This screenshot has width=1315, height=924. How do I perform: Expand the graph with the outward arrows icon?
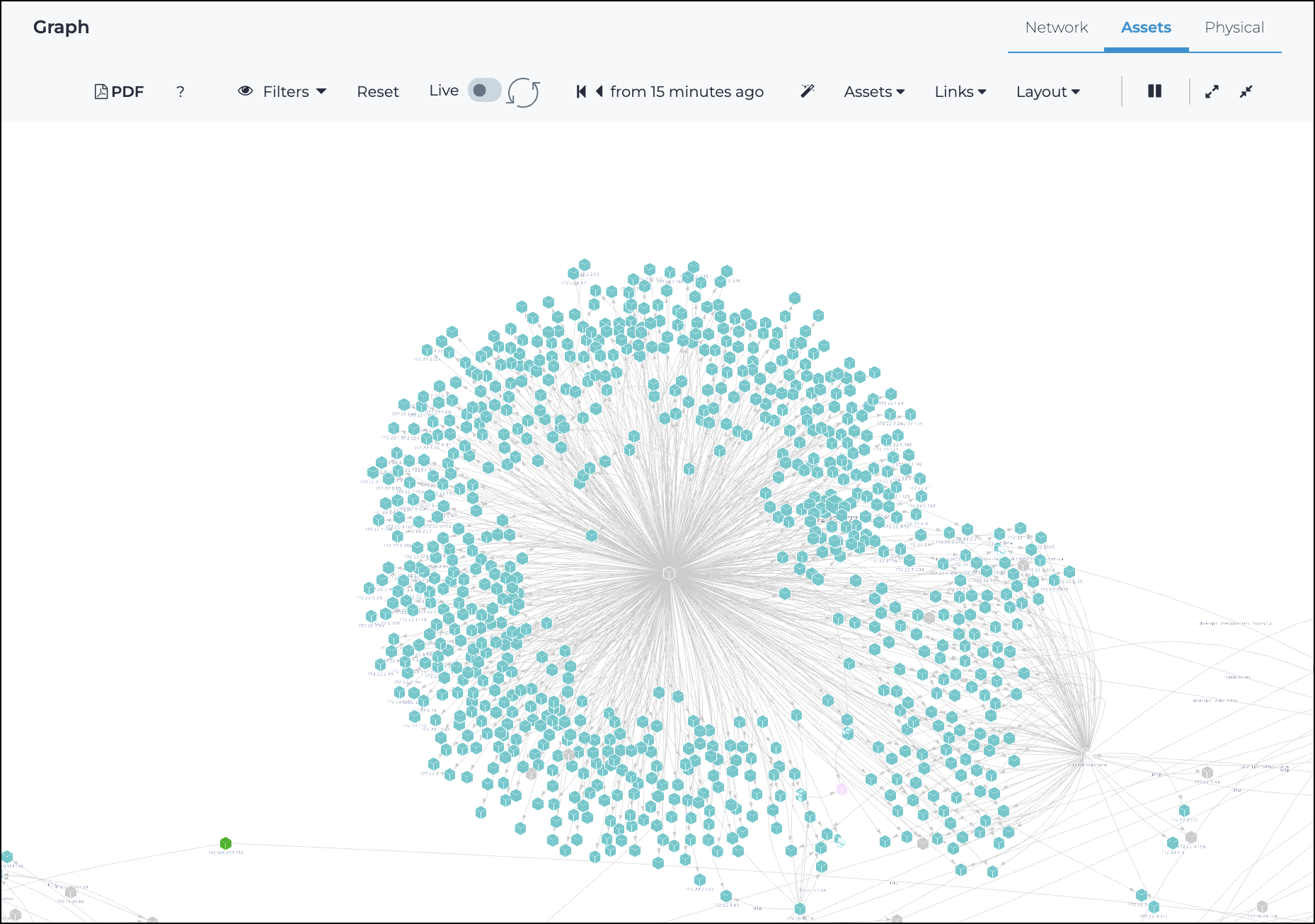tap(1212, 92)
